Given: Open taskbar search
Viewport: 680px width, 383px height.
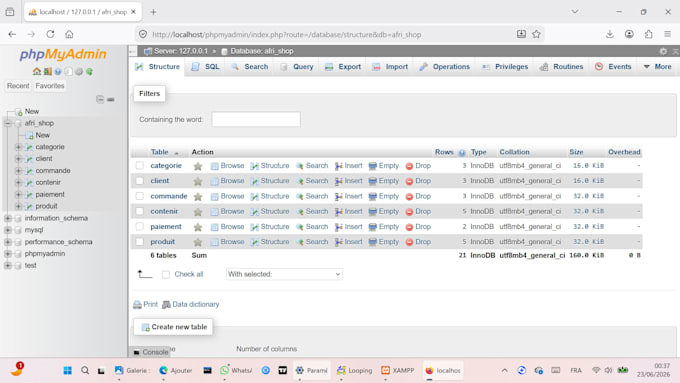Looking at the screenshot, I should tap(85, 370).
